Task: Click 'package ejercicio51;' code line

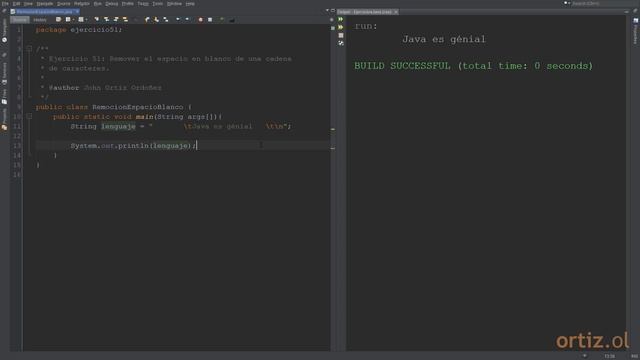Action: coord(79,30)
